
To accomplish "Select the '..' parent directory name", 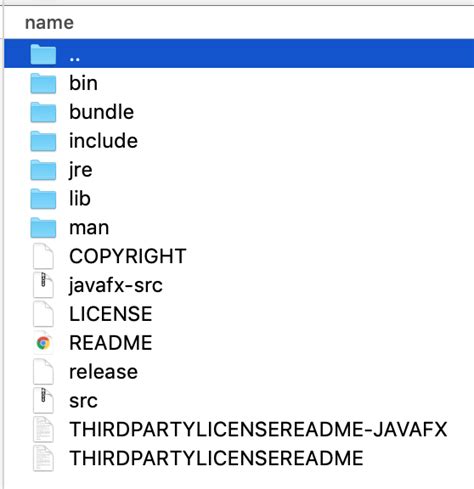I will tap(75, 59).
